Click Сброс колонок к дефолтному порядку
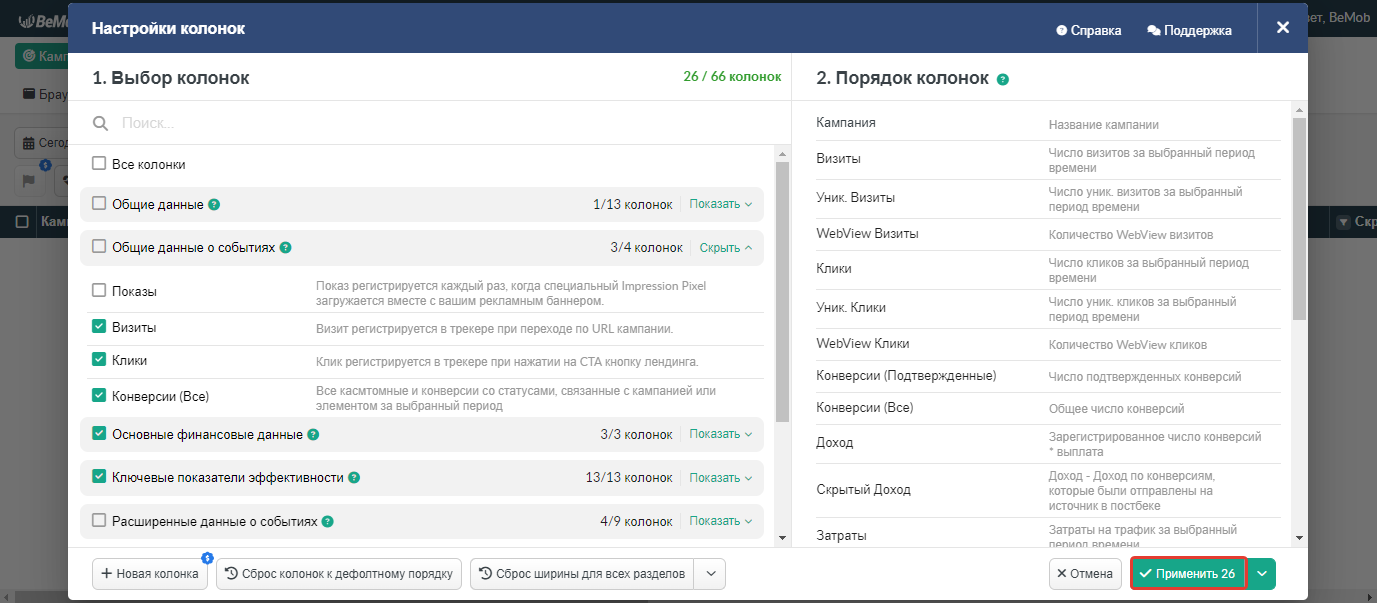1377x603 pixels. click(x=339, y=574)
